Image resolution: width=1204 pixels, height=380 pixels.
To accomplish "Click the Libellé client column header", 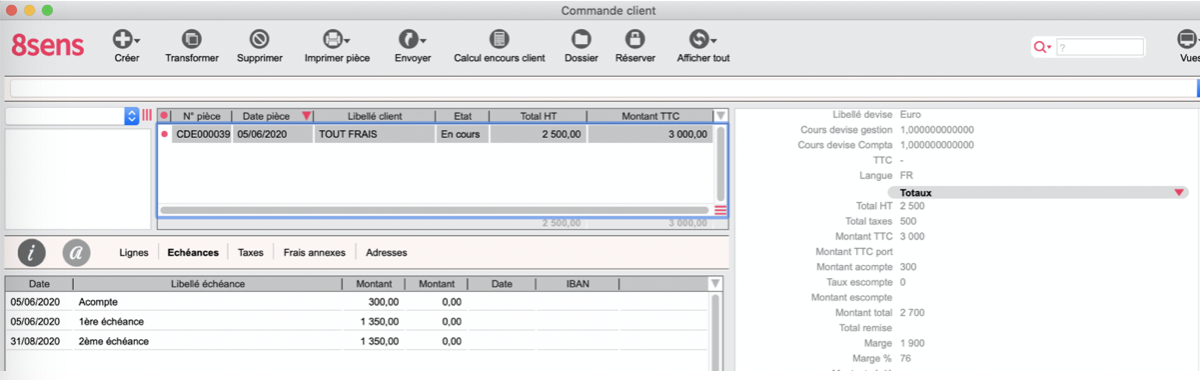I will click(375, 116).
